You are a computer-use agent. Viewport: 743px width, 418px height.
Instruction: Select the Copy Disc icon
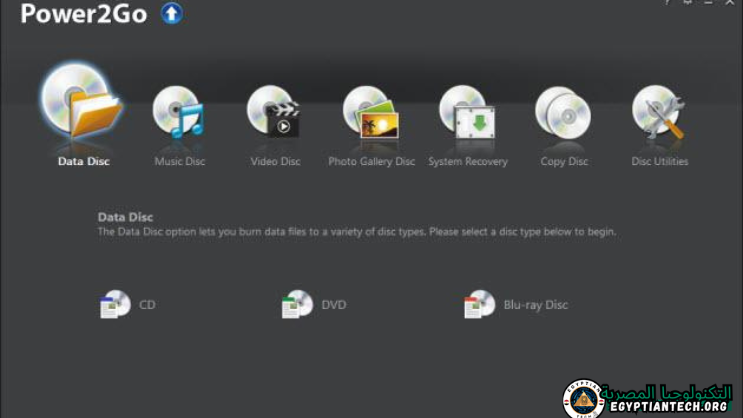563,112
